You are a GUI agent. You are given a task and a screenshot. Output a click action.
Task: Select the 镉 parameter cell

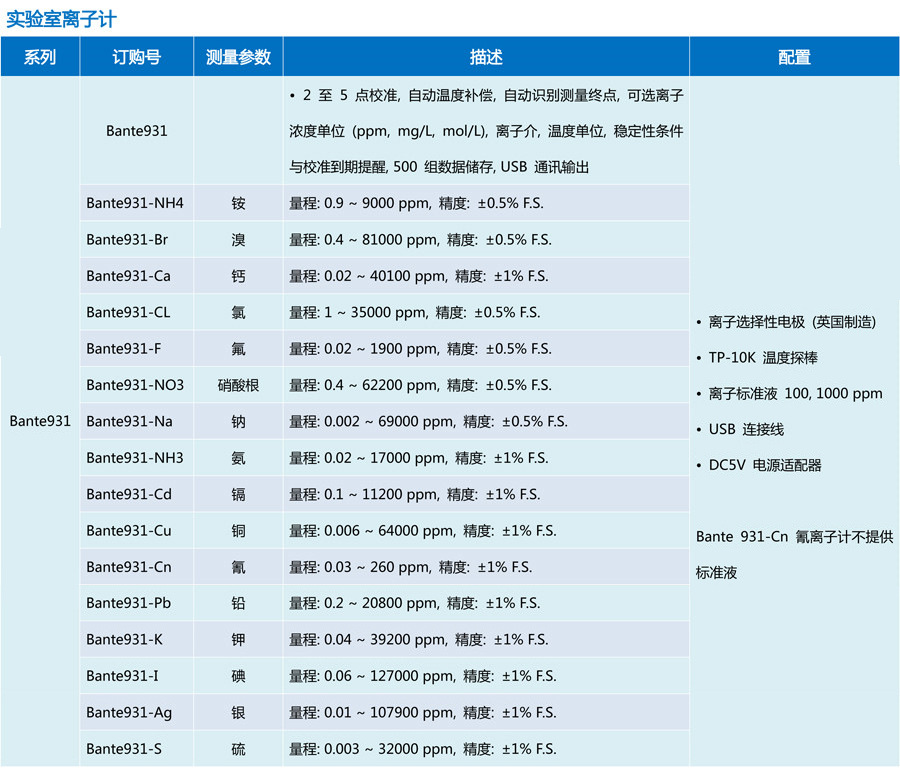coord(238,494)
